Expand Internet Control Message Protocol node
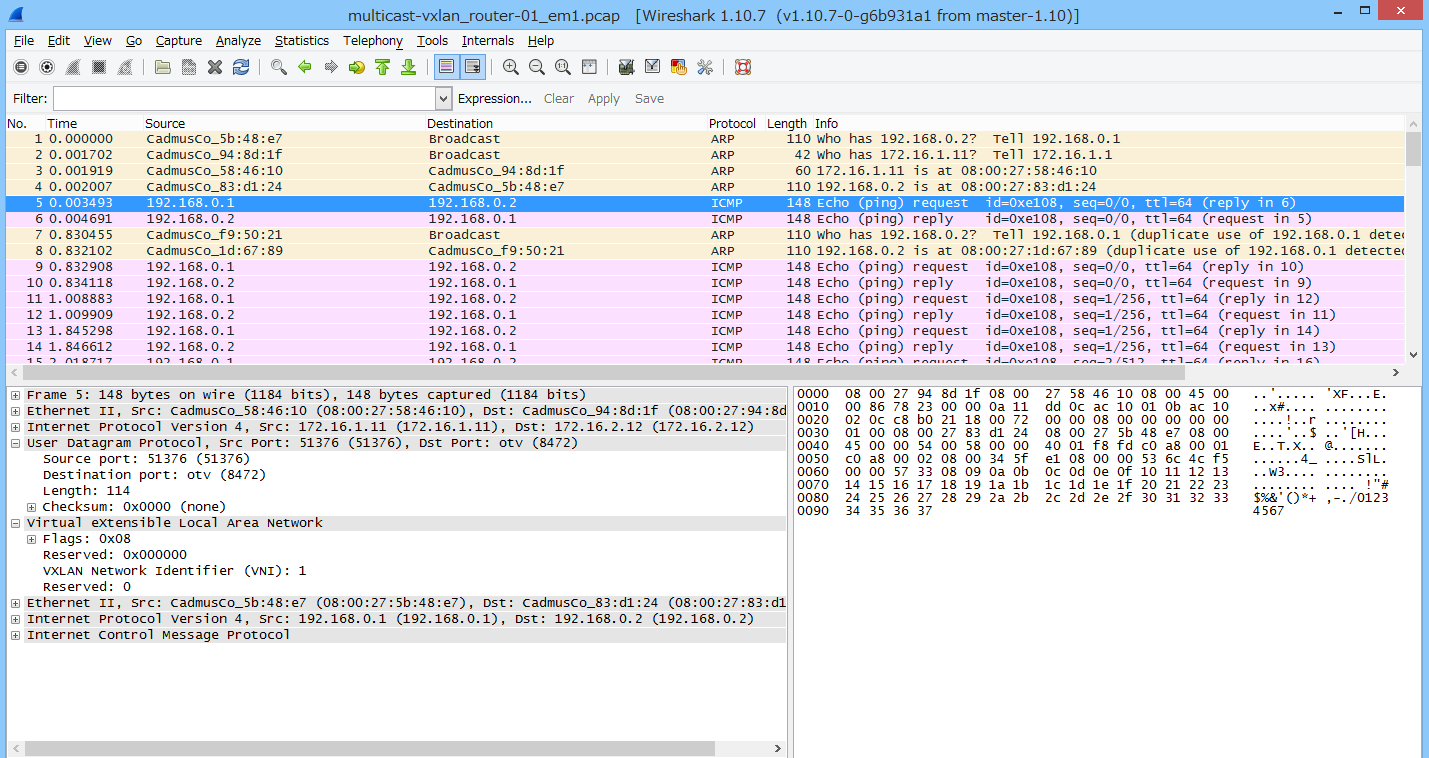The width and height of the screenshot is (1429, 758). pyautogui.click(x=15, y=635)
